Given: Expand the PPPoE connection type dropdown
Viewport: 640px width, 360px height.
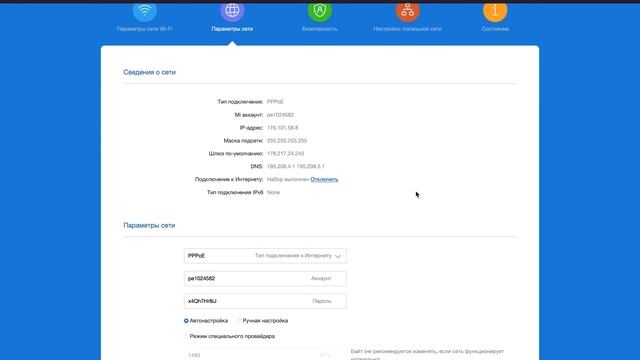Looking at the screenshot, I should tap(265, 256).
